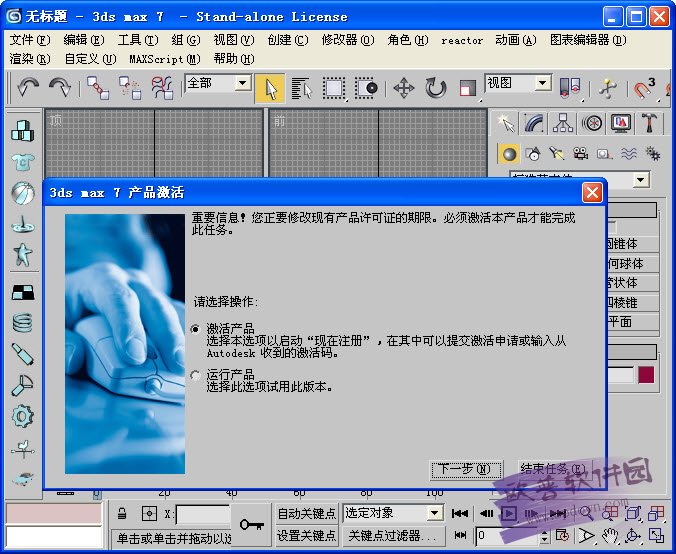Open the 文件(F) menu

pyautogui.click(x=30, y=40)
